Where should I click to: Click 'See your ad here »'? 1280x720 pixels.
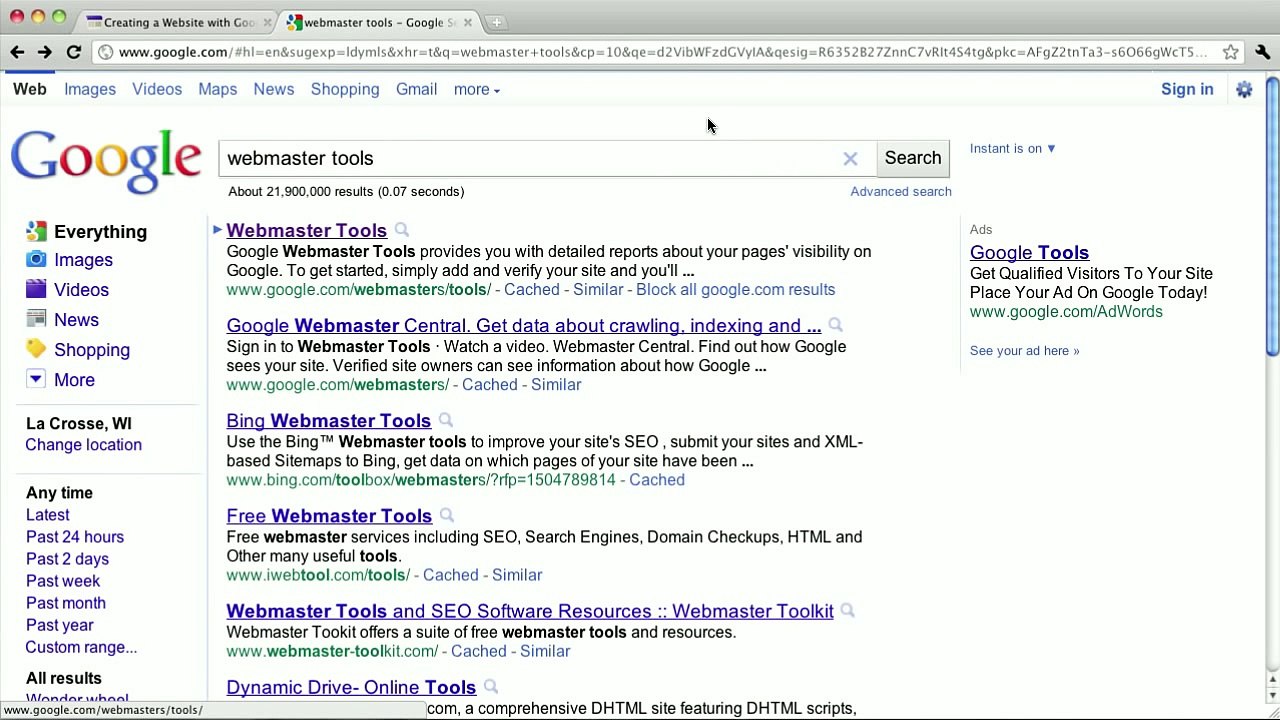pos(1024,351)
